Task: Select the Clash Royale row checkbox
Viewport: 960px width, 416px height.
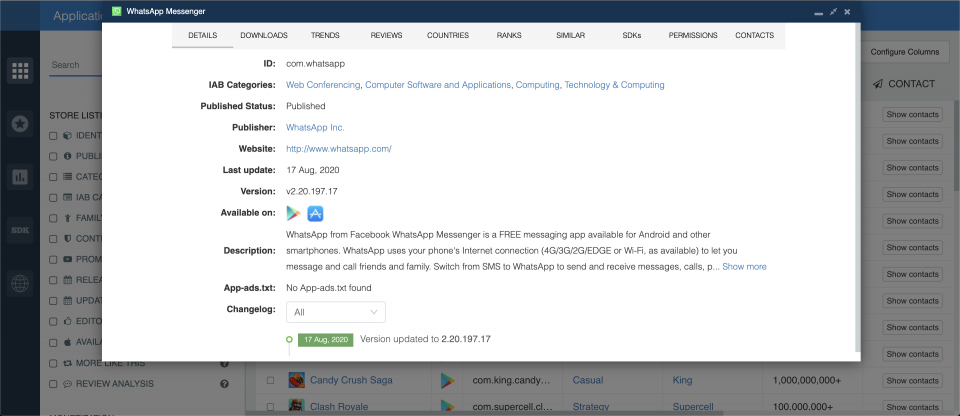Action: pyautogui.click(x=270, y=407)
